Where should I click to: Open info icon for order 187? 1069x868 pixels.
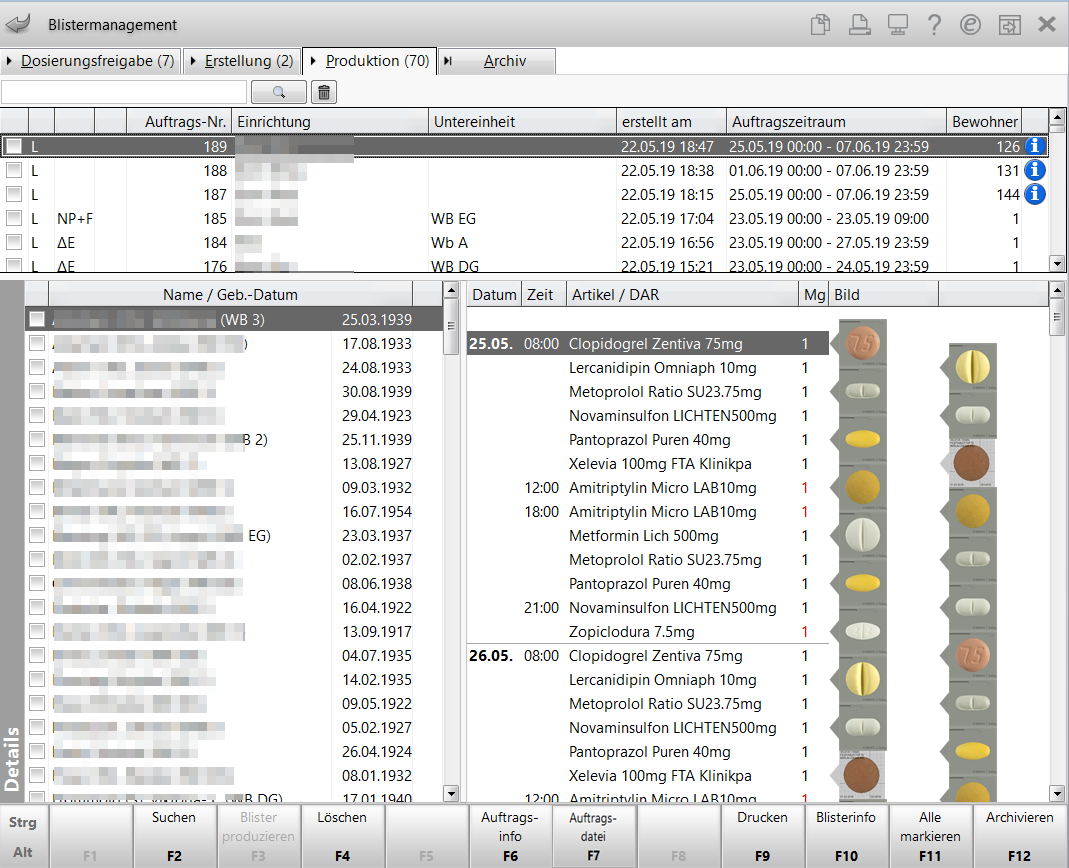point(1034,194)
